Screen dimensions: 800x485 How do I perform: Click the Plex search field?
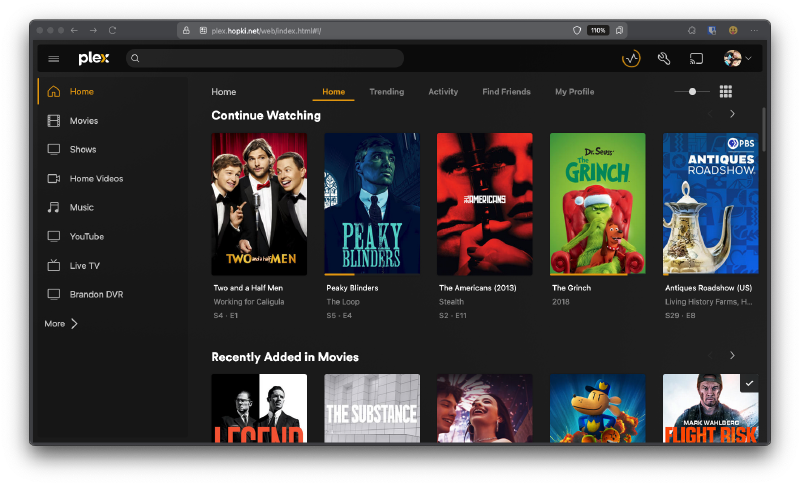click(x=265, y=59)
